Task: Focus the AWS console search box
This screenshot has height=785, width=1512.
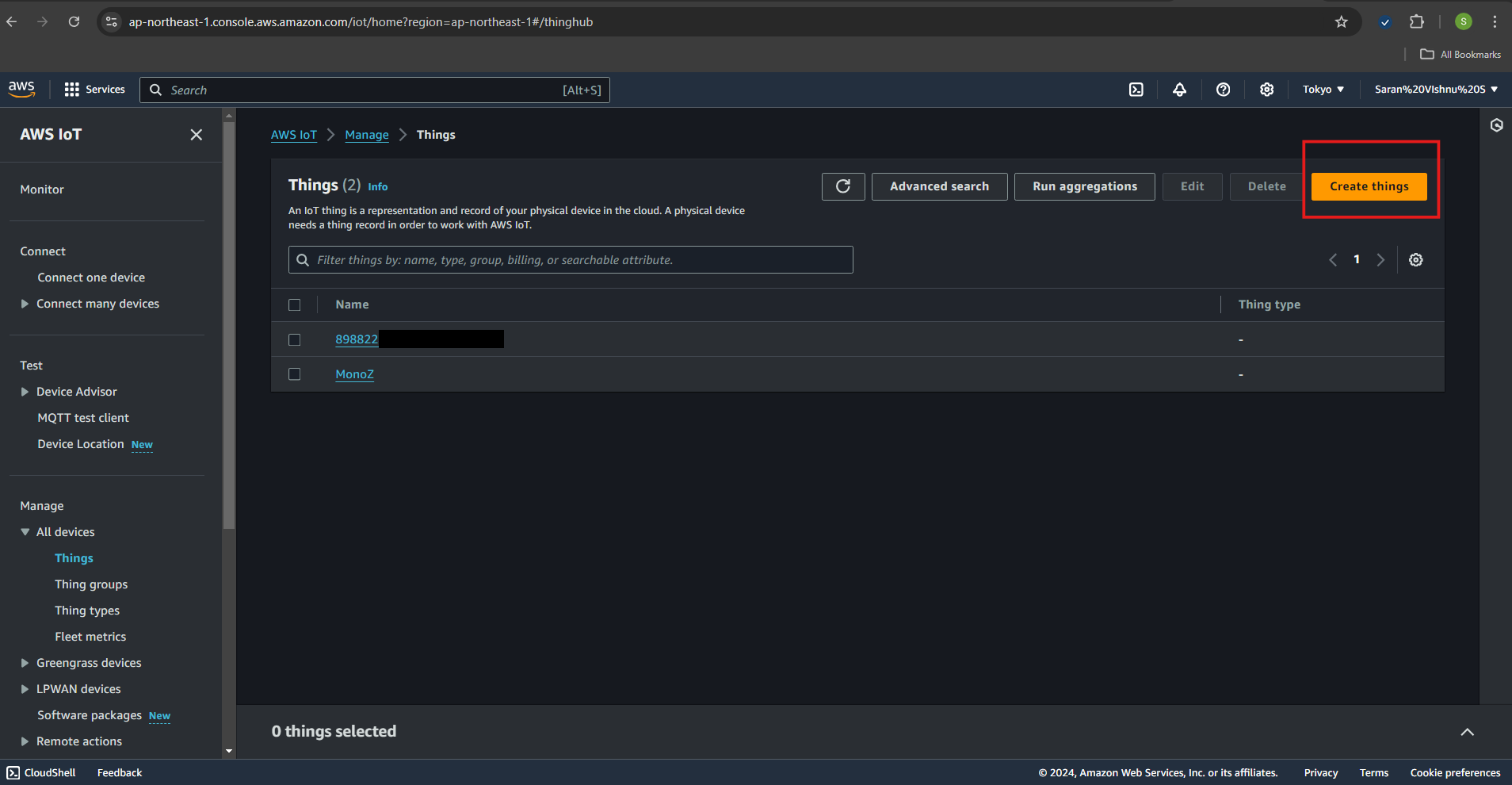Action: (x=375, y=90)
